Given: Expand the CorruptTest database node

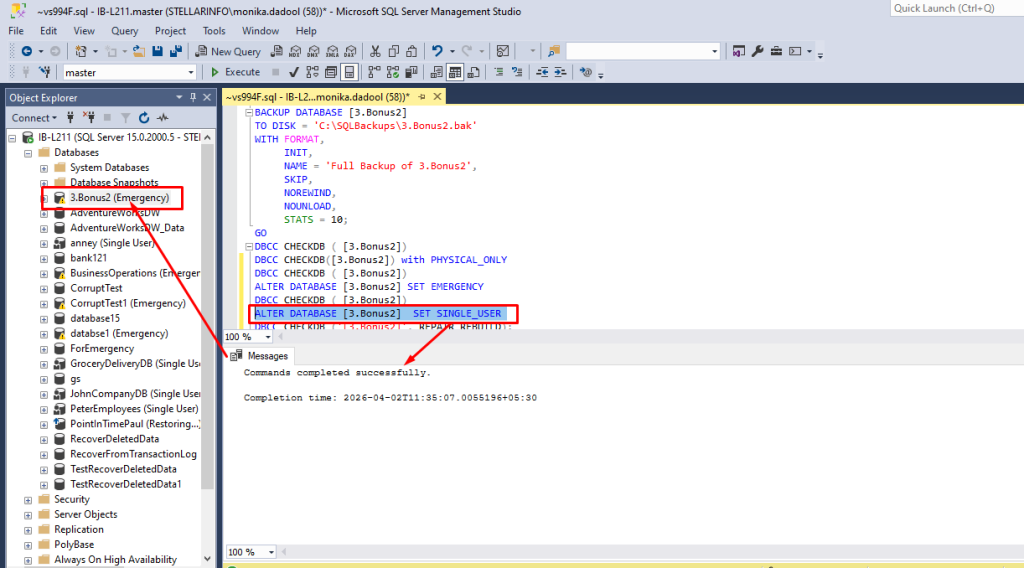Looking at the screenshot, I should click(x=44, y=289).
